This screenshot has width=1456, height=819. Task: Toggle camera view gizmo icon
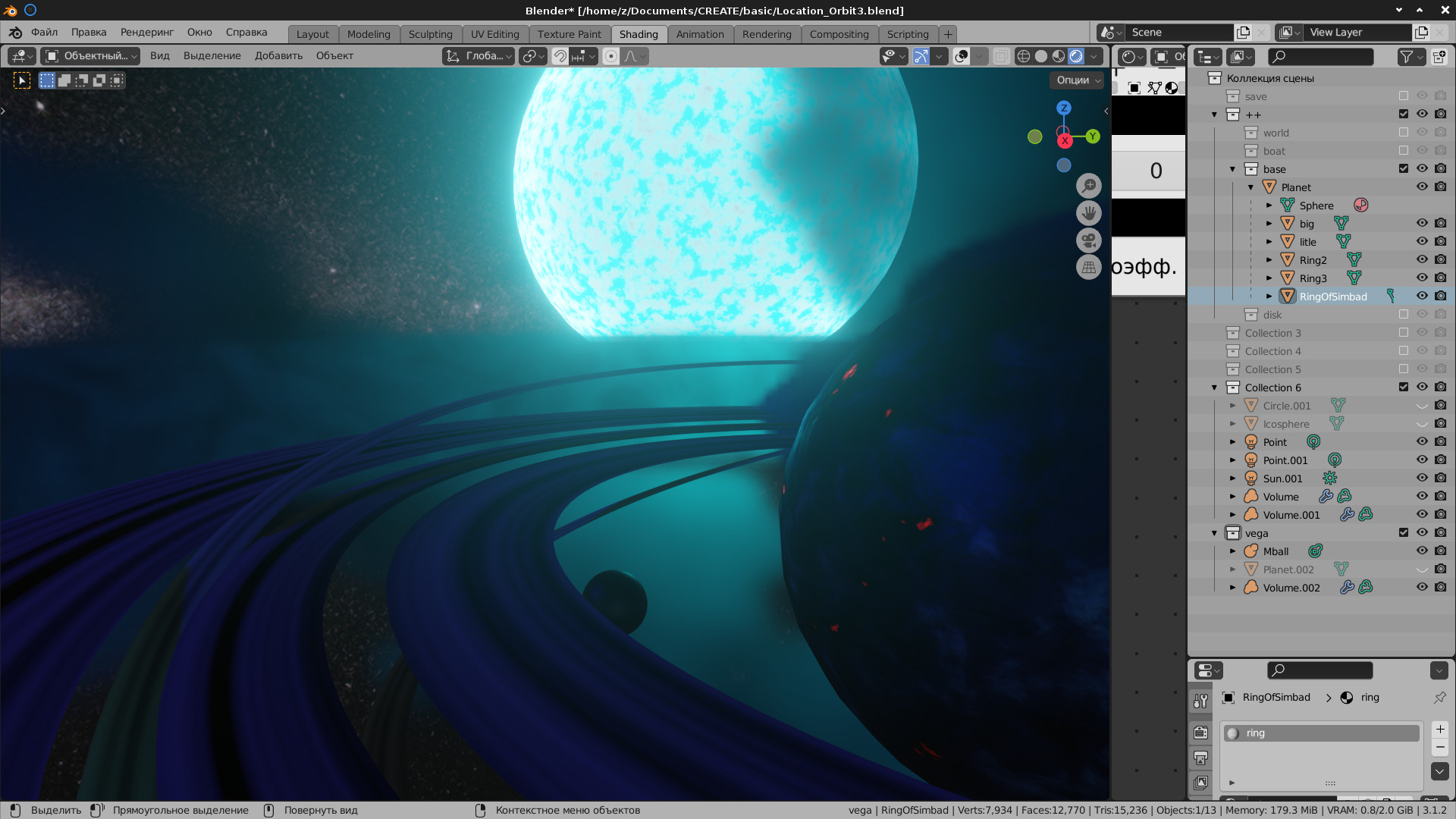(x=1088, y=240)
